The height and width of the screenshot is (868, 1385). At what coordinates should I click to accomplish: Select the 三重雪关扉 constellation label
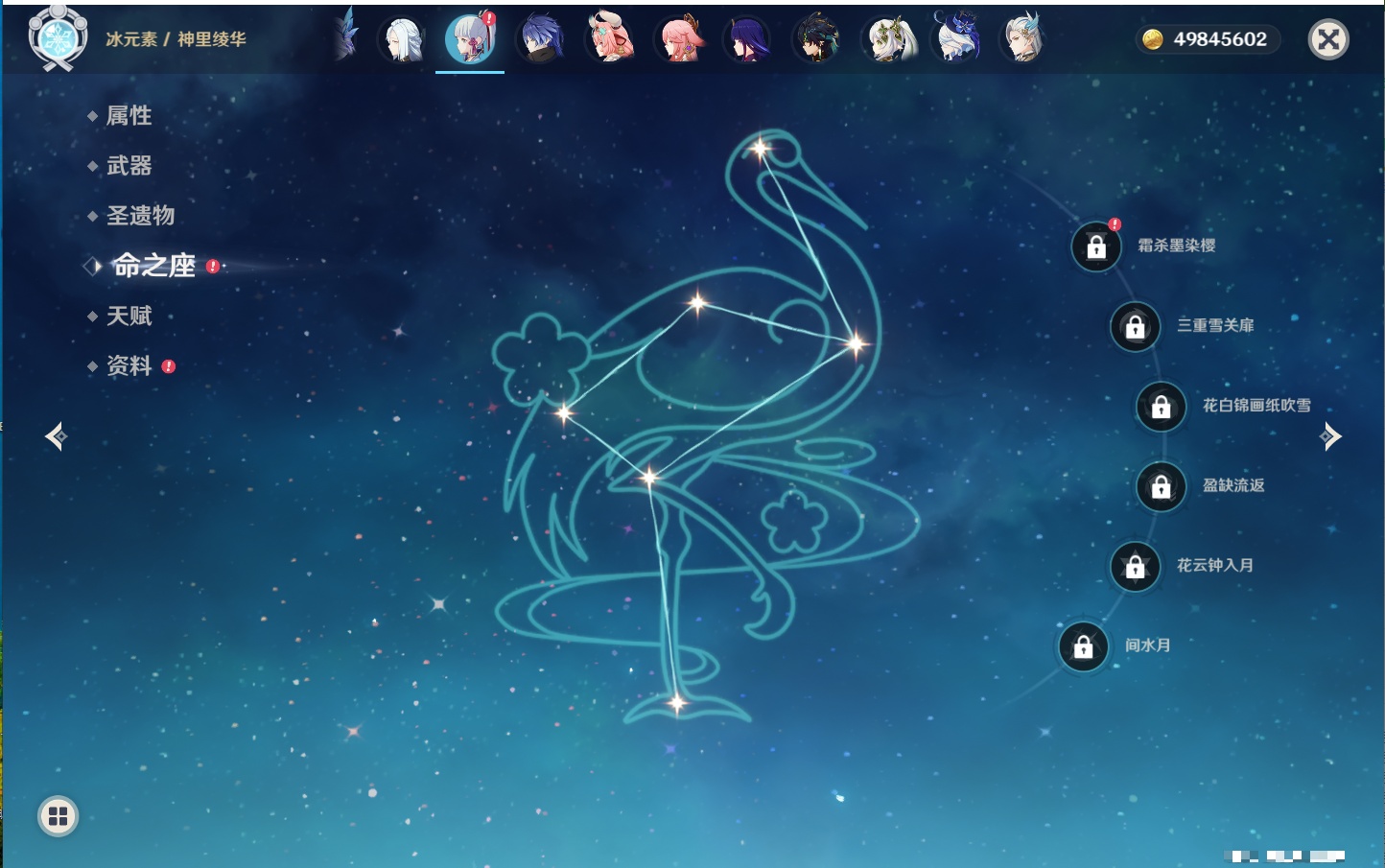1215,325
